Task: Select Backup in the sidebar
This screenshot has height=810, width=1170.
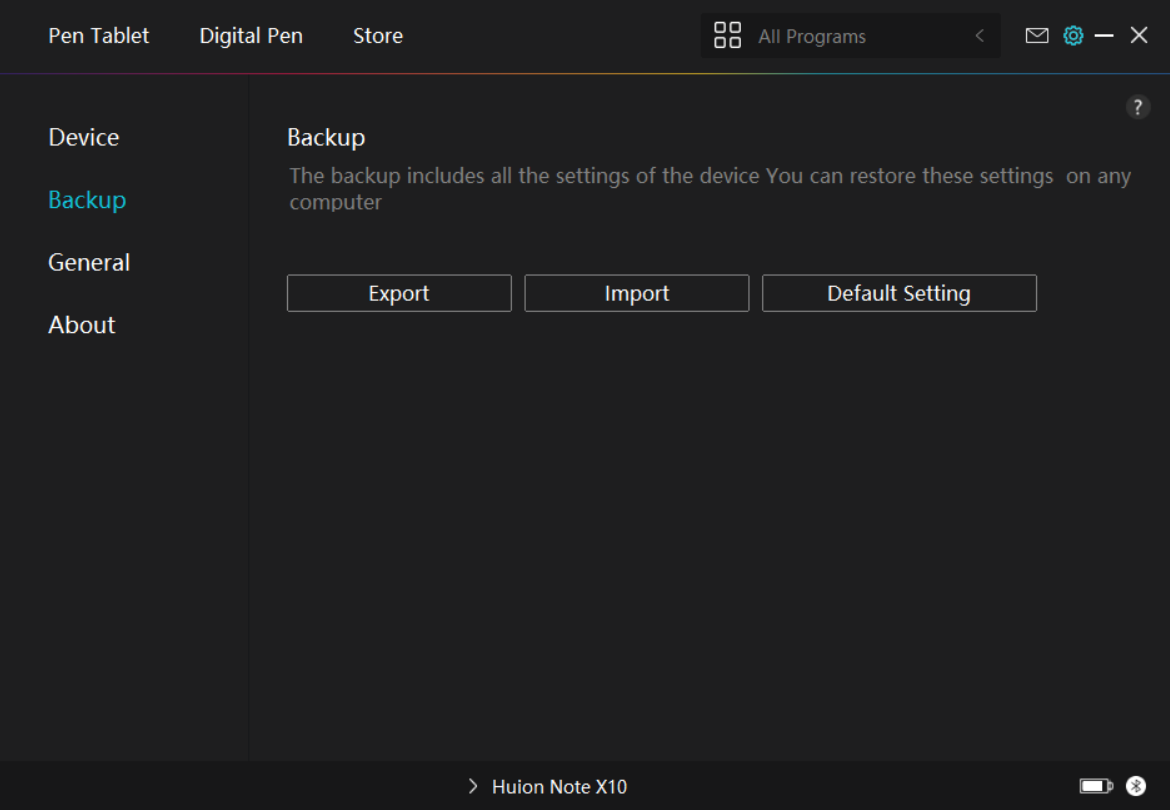Action: point(87,200)
